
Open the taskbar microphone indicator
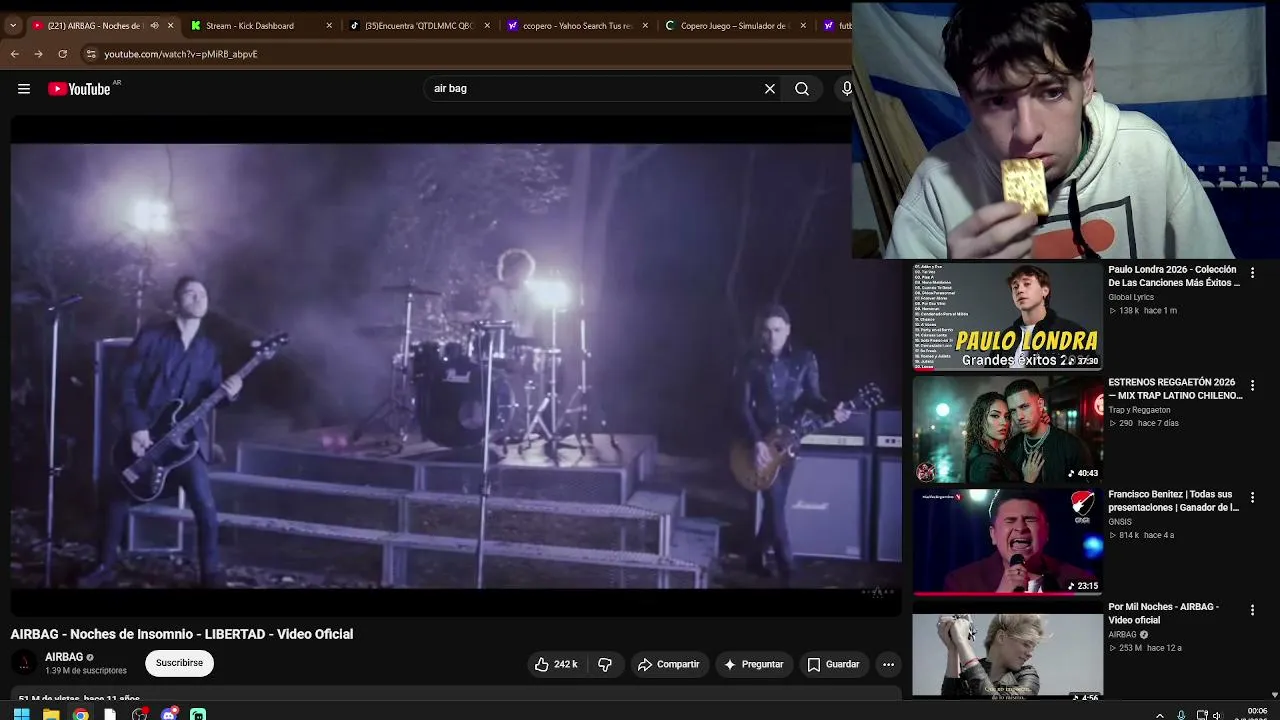pos(1181,715)
